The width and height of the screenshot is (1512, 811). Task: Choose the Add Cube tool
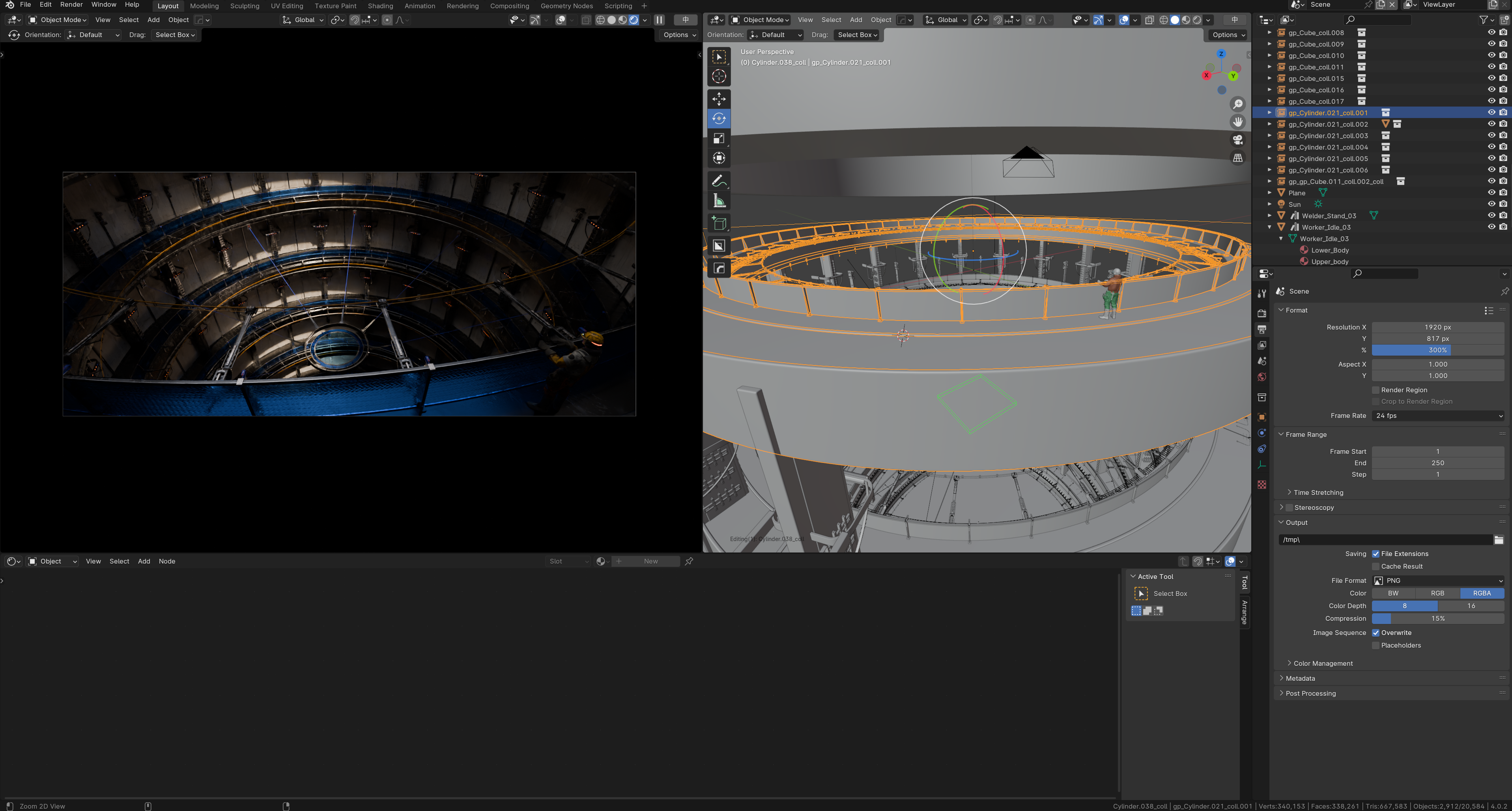point(718,224)
